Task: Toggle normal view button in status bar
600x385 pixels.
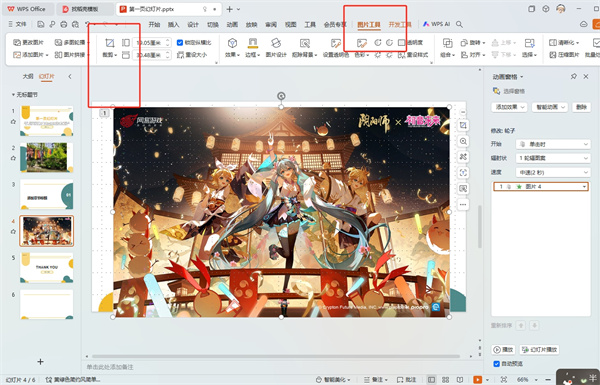Action: [431, 380]
